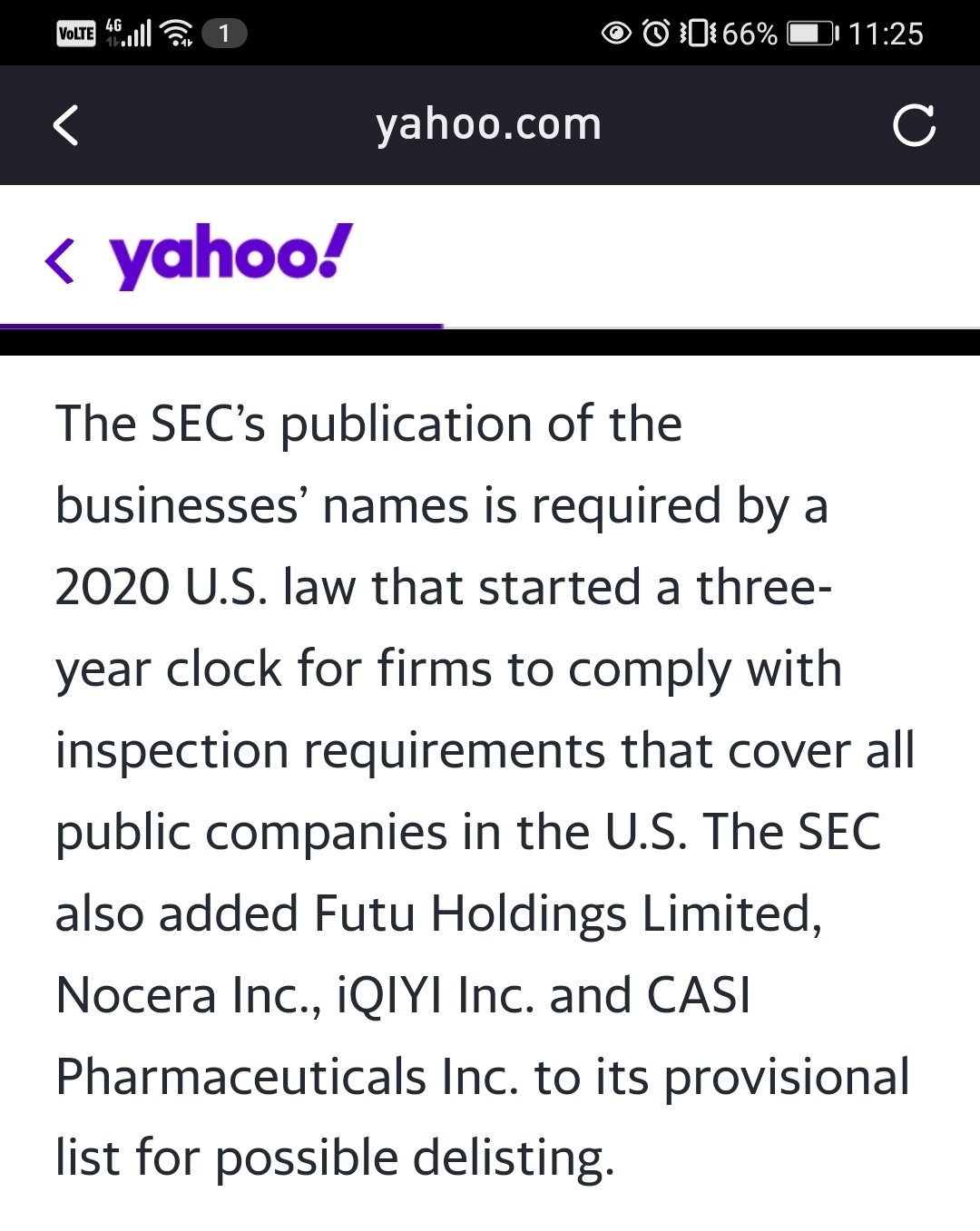980x1231 pixels.
Task: Tap the notification count badge
Action: 224,34
